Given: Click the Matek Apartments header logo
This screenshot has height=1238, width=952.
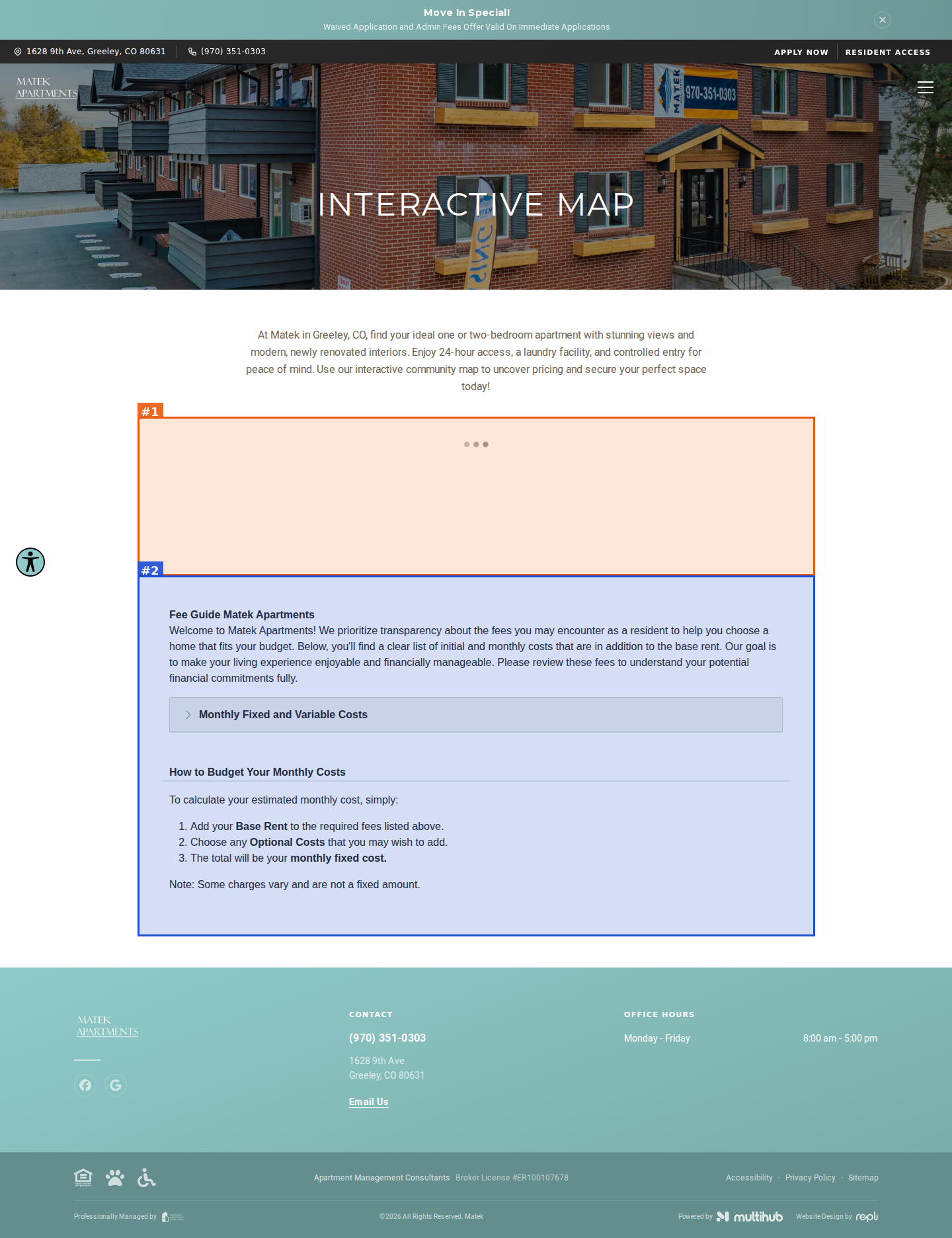Looking at the screenshot, I should 46,88.
